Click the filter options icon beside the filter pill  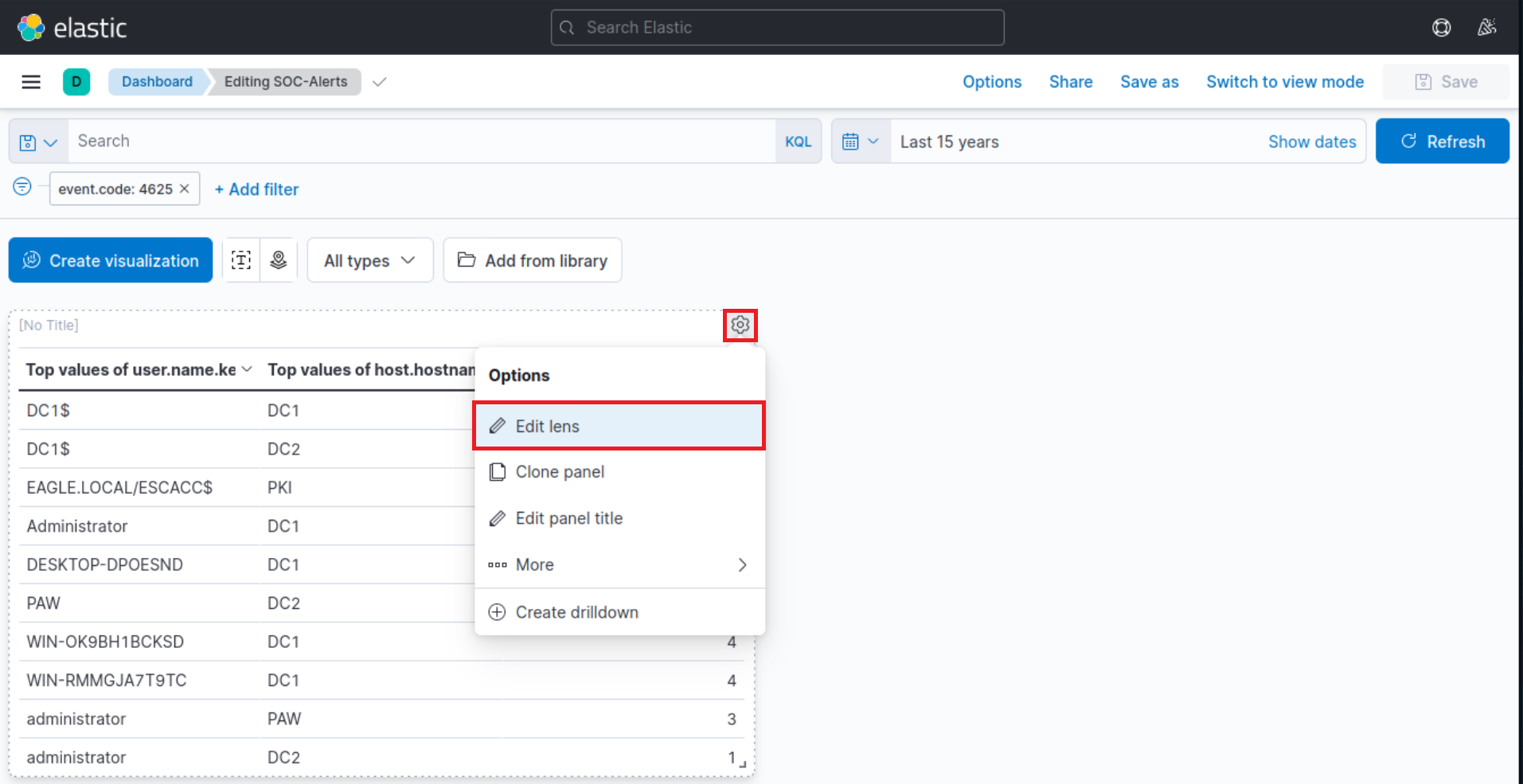(x=21, y=188)
